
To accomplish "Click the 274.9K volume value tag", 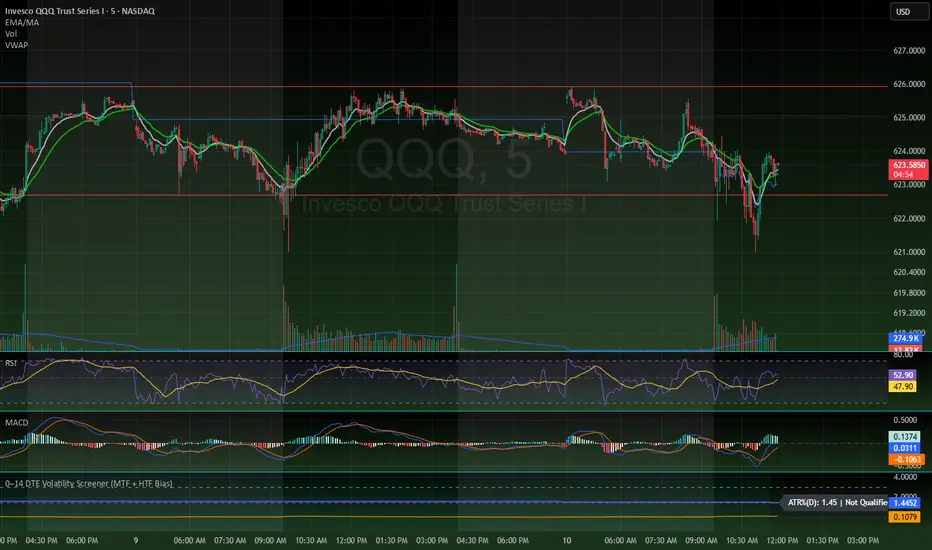I will coord(905,338).
